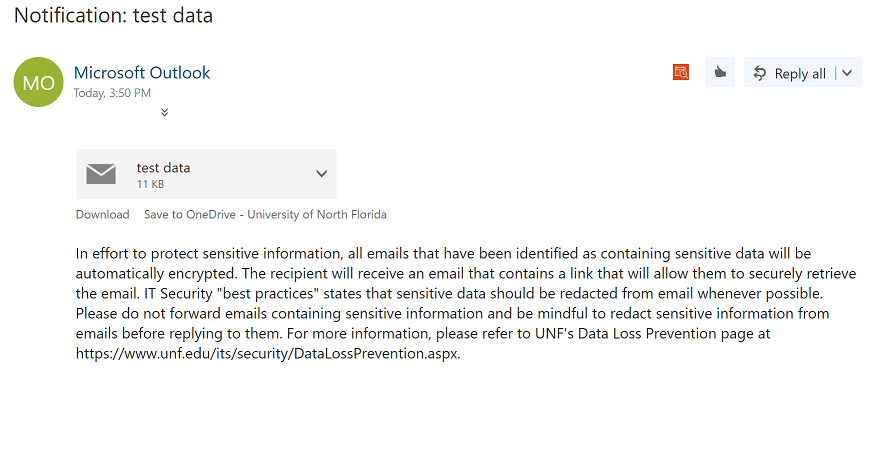This screenshot has height=452, width=869.
Task: Click the green MO sender avatar
Action: coord(38,82)
